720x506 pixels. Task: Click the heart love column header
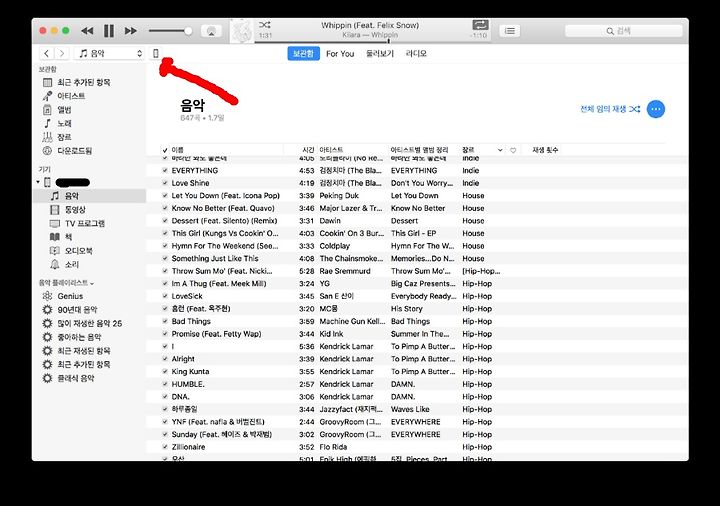click(513, 150)
